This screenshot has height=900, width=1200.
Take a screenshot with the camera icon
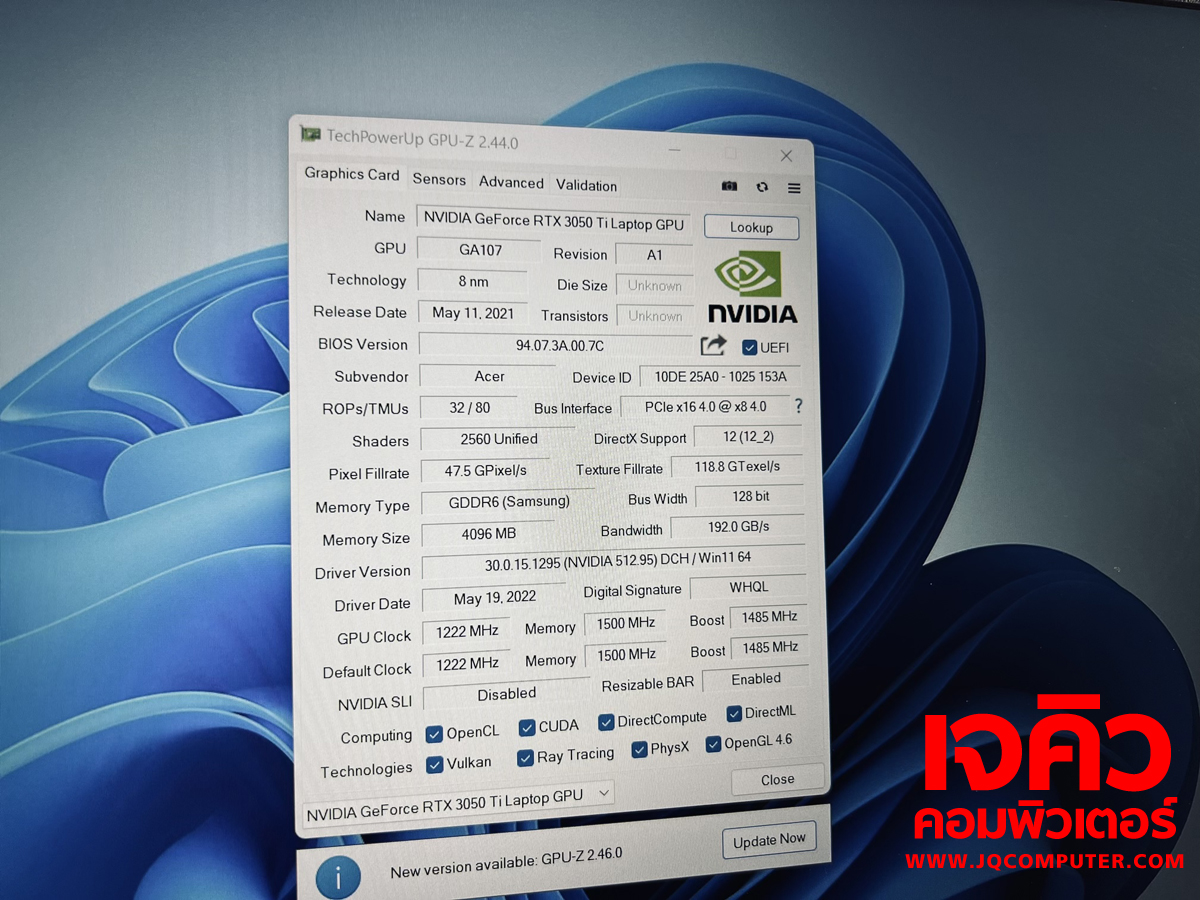[x=730, y=187]
